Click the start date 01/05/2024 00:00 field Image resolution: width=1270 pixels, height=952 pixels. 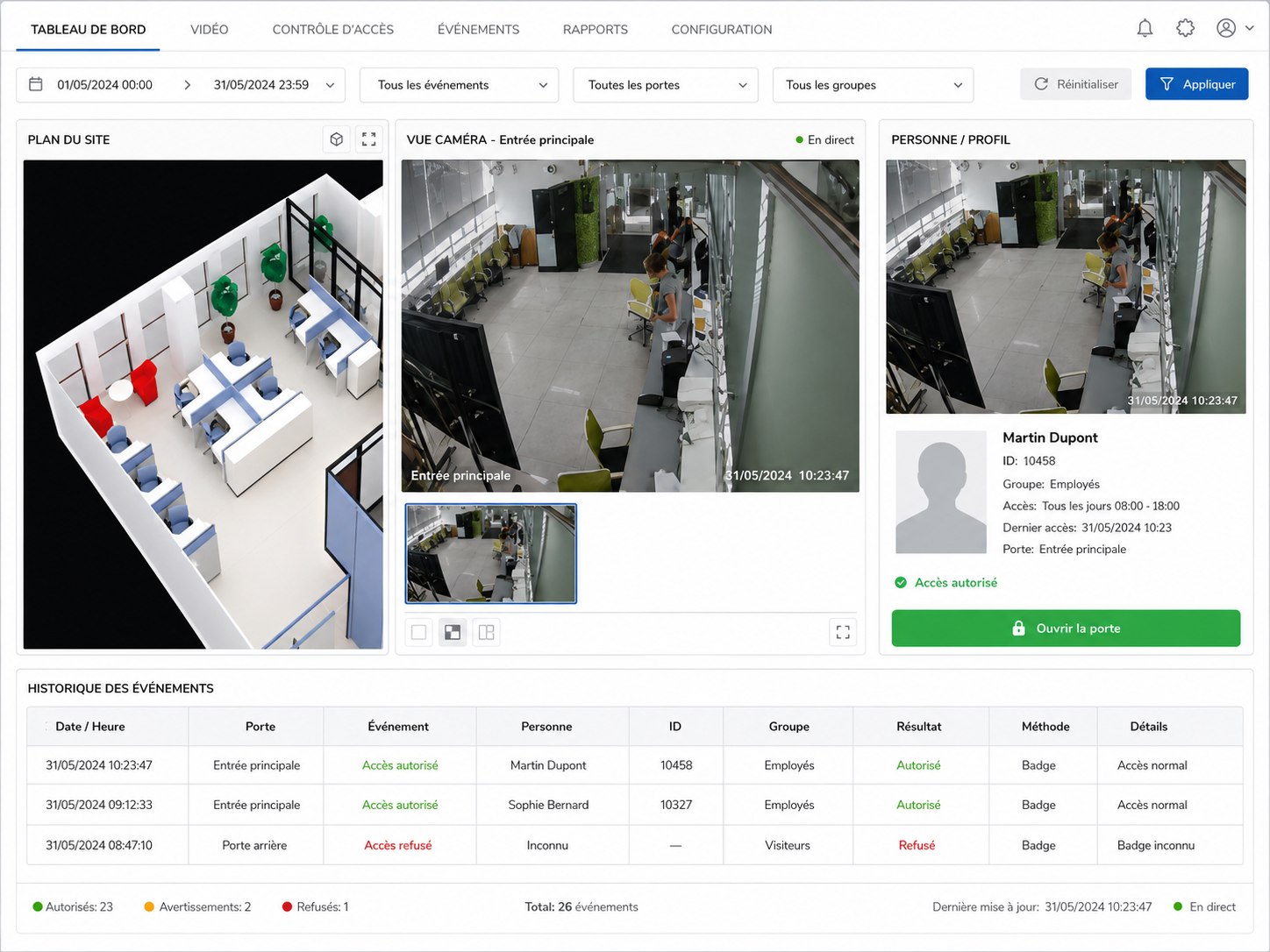click(x=104, y=85)
